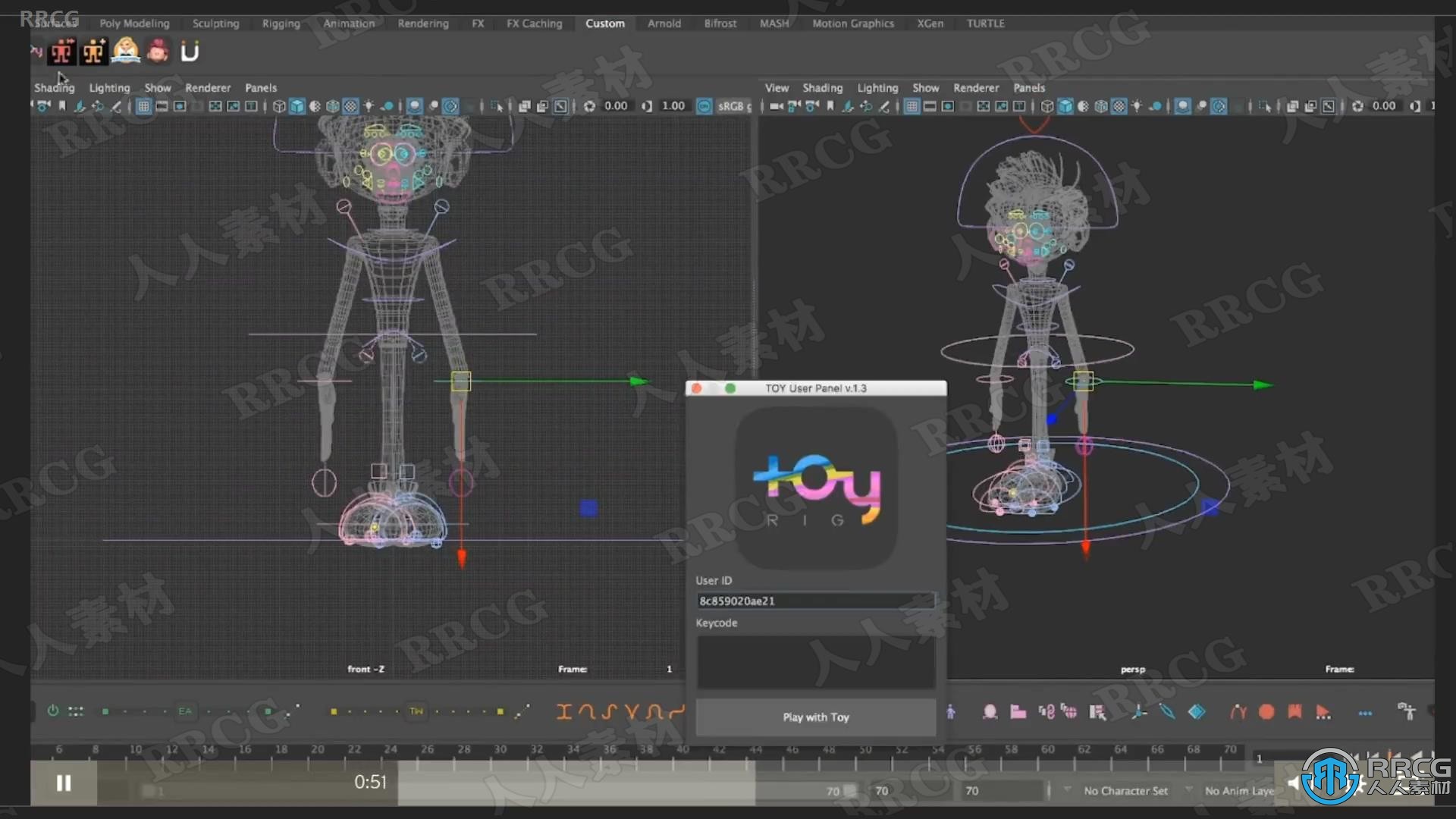The image size is (1456, 819).
Task: Select wireframe cube icon in persp viewport
Action: [x=1047, y=106]
